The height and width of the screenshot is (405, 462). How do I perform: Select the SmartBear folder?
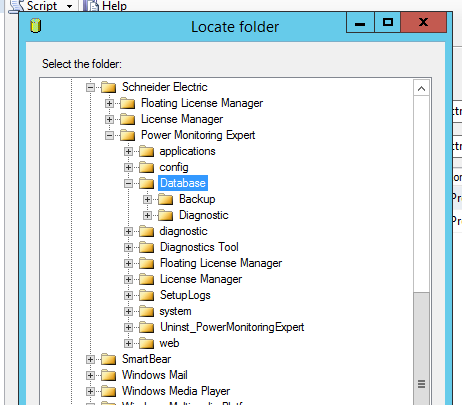click(x=146, y=359)
